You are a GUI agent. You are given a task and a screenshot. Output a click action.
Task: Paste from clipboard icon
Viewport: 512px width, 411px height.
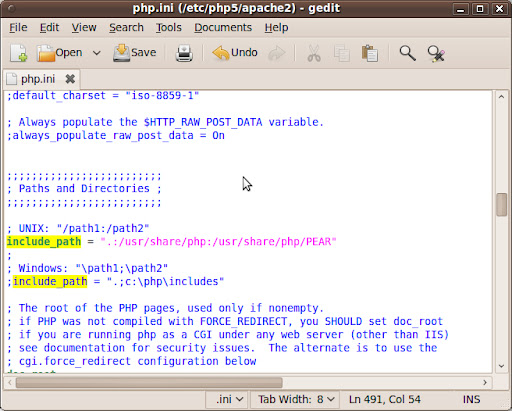[x=369, y=53]
